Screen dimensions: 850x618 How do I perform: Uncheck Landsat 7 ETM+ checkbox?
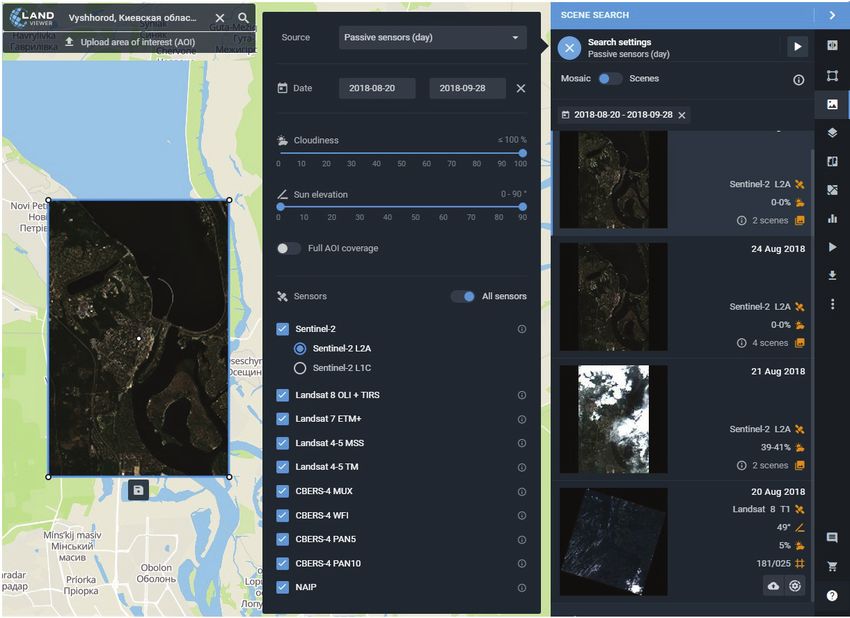(x=282, y=419)
